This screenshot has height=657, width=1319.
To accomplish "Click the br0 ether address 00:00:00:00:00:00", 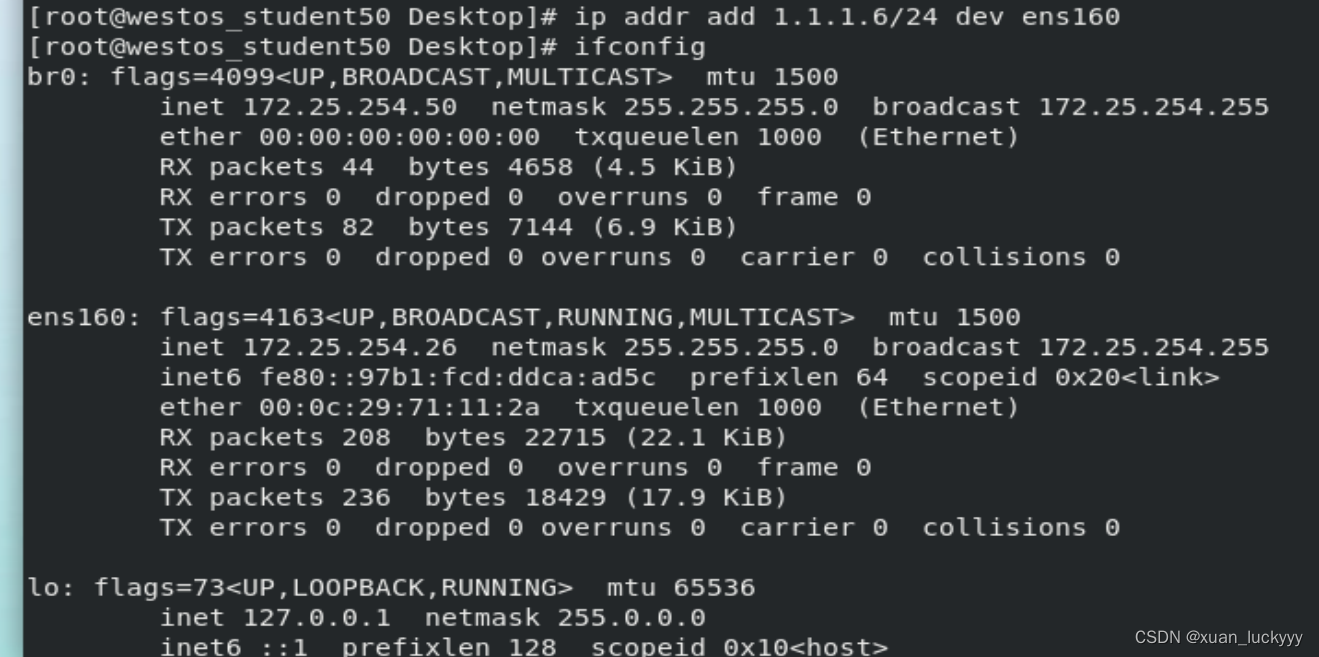I will click(x=399, y=137).
